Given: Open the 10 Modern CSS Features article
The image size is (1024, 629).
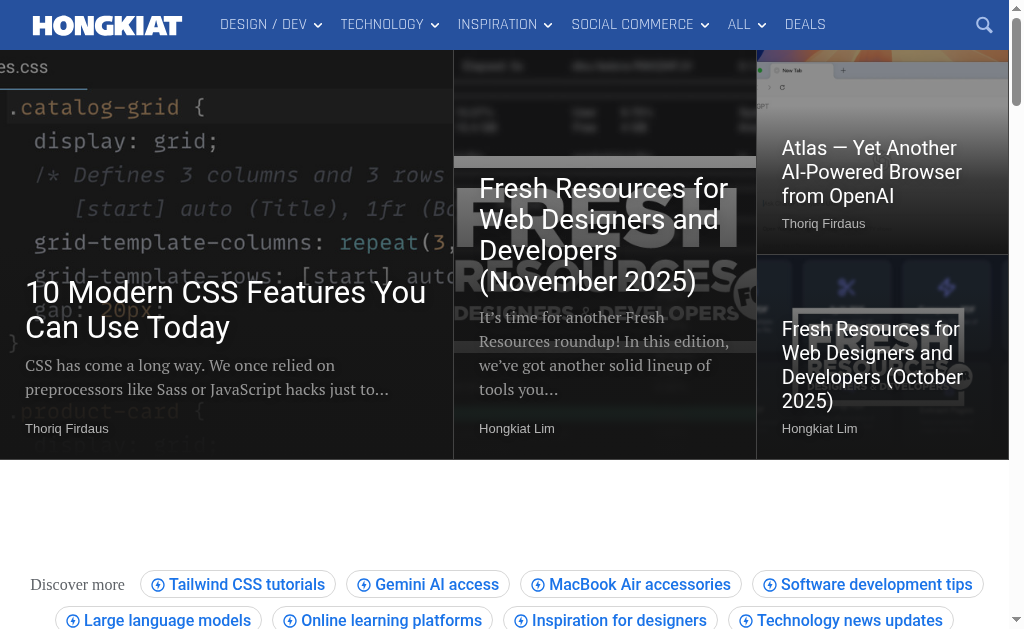Looking at the screenshot, I should [x=225, y=309].
